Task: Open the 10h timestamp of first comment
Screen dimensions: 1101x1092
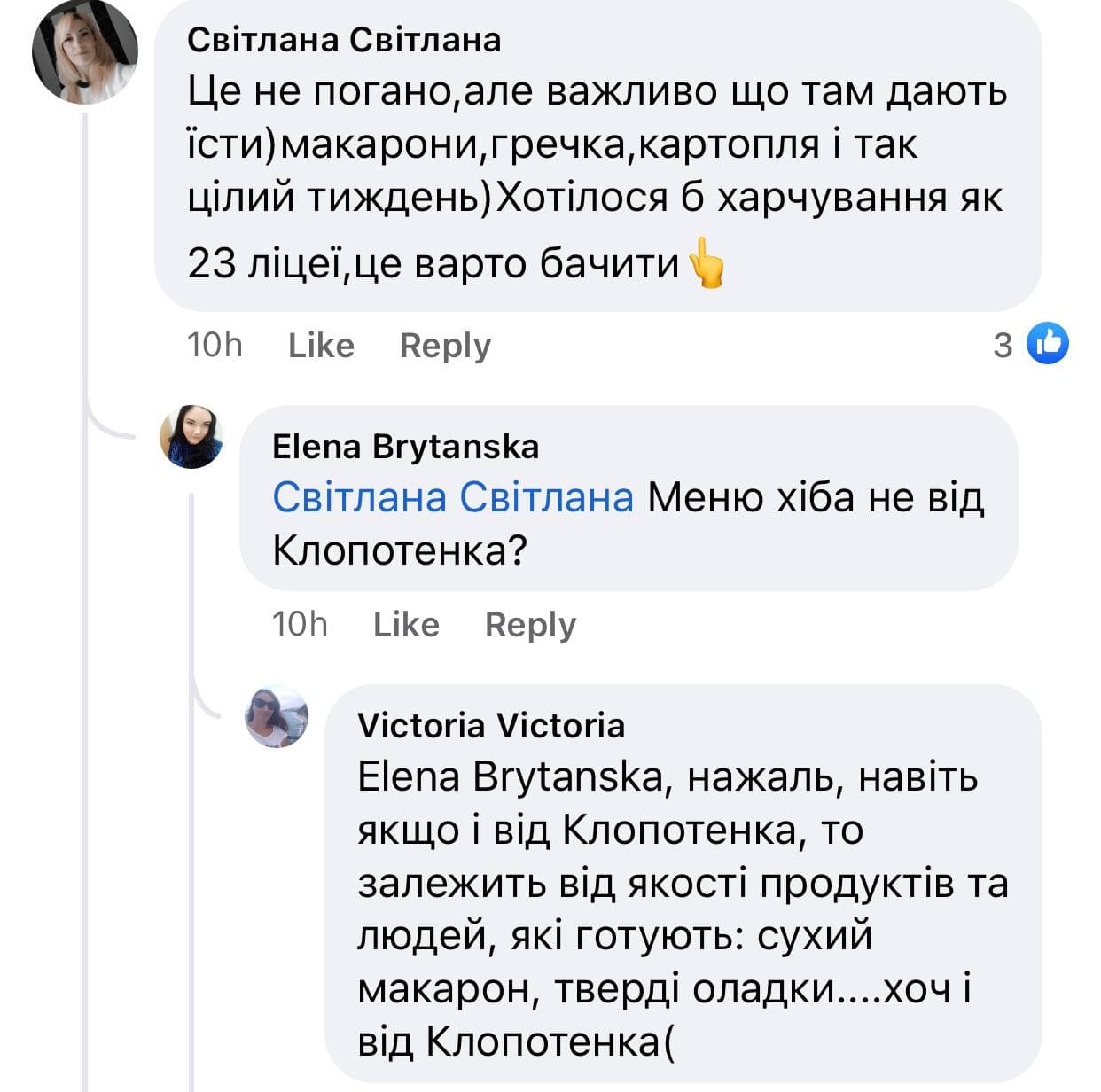Action: point(215,345)
